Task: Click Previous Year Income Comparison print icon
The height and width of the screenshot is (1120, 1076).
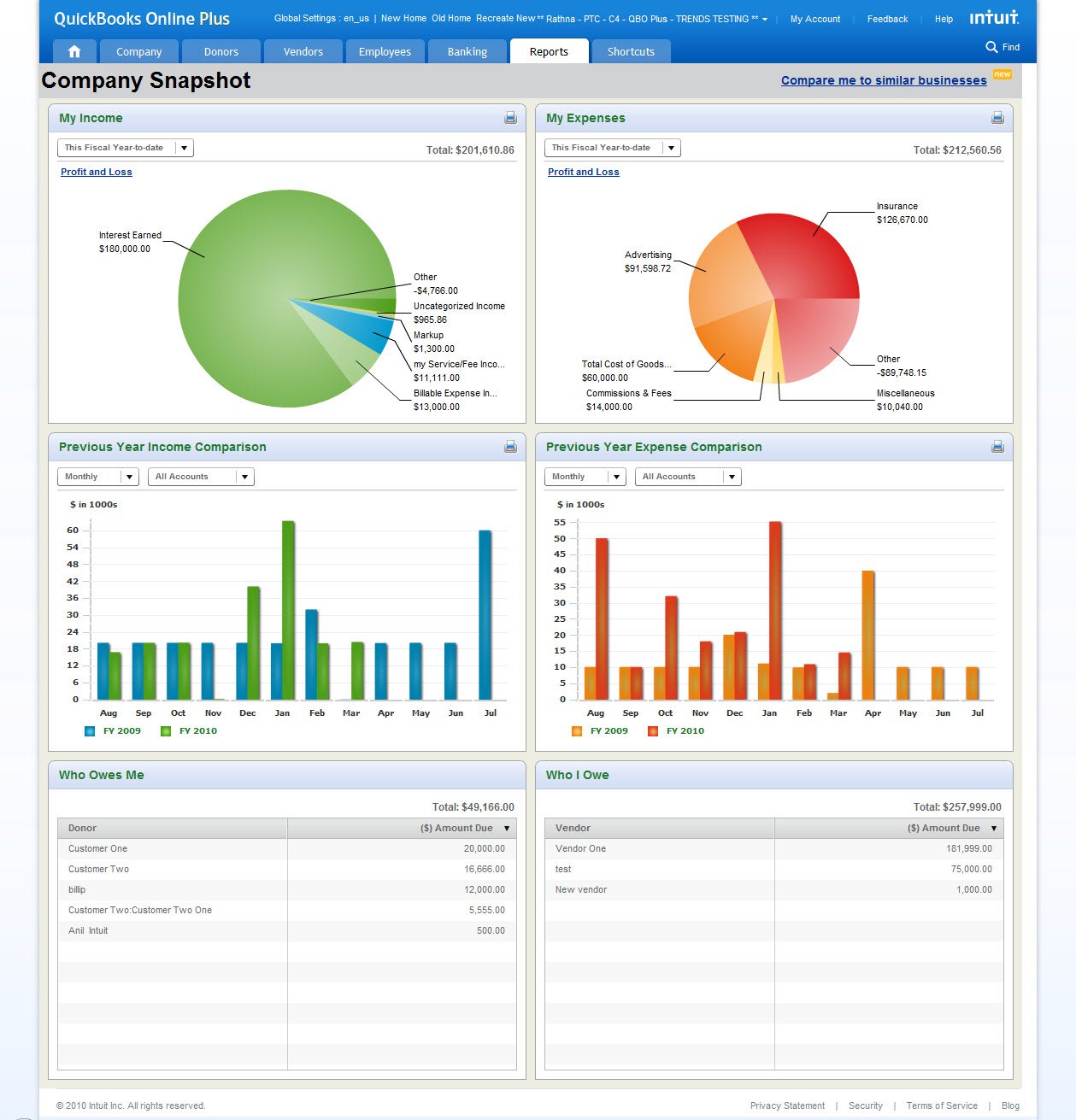Action: coord(510,447)
